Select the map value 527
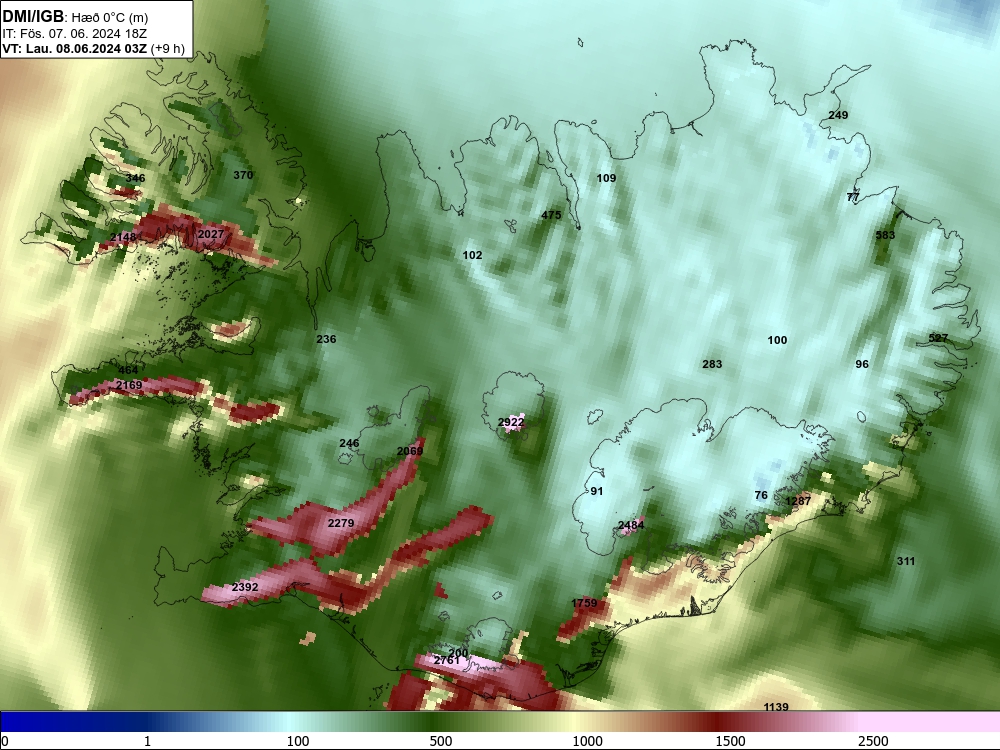Screen dimensions: 1000x750 pyautogui.click(x=938, y=338)
